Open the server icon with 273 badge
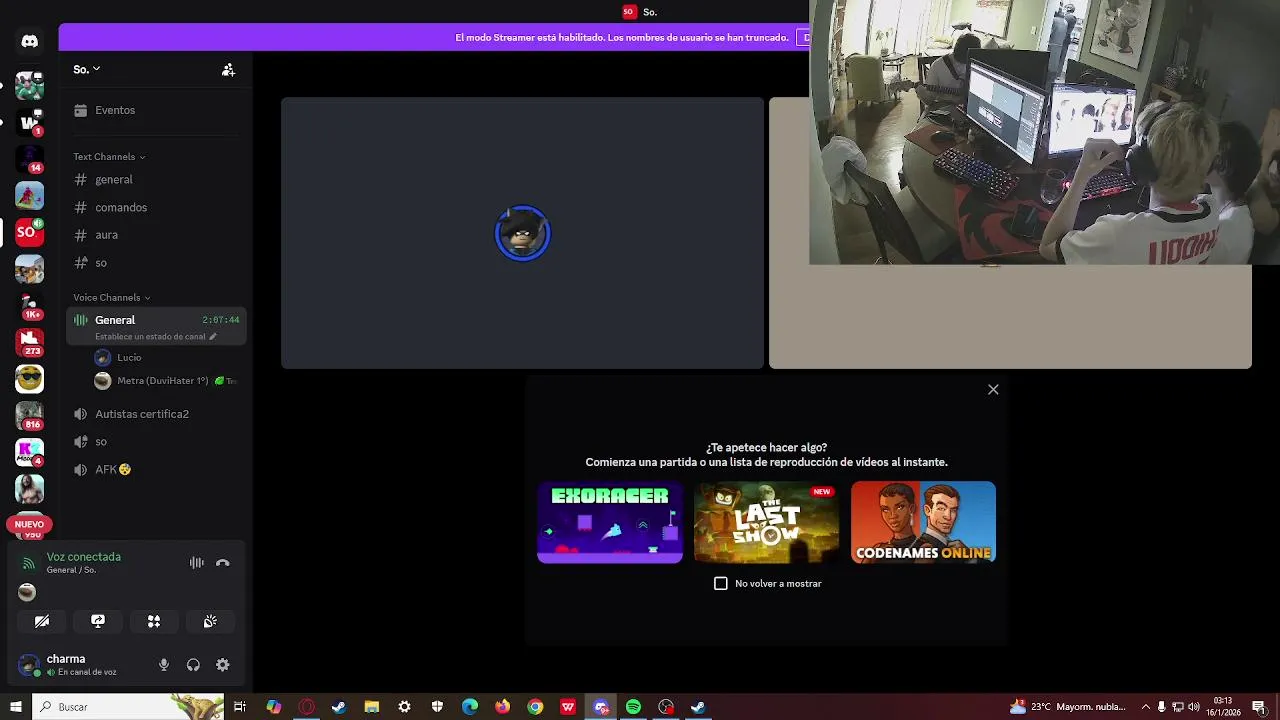Image resolution: width=1280 pixels, height=720 pixels. pos(29,342)
